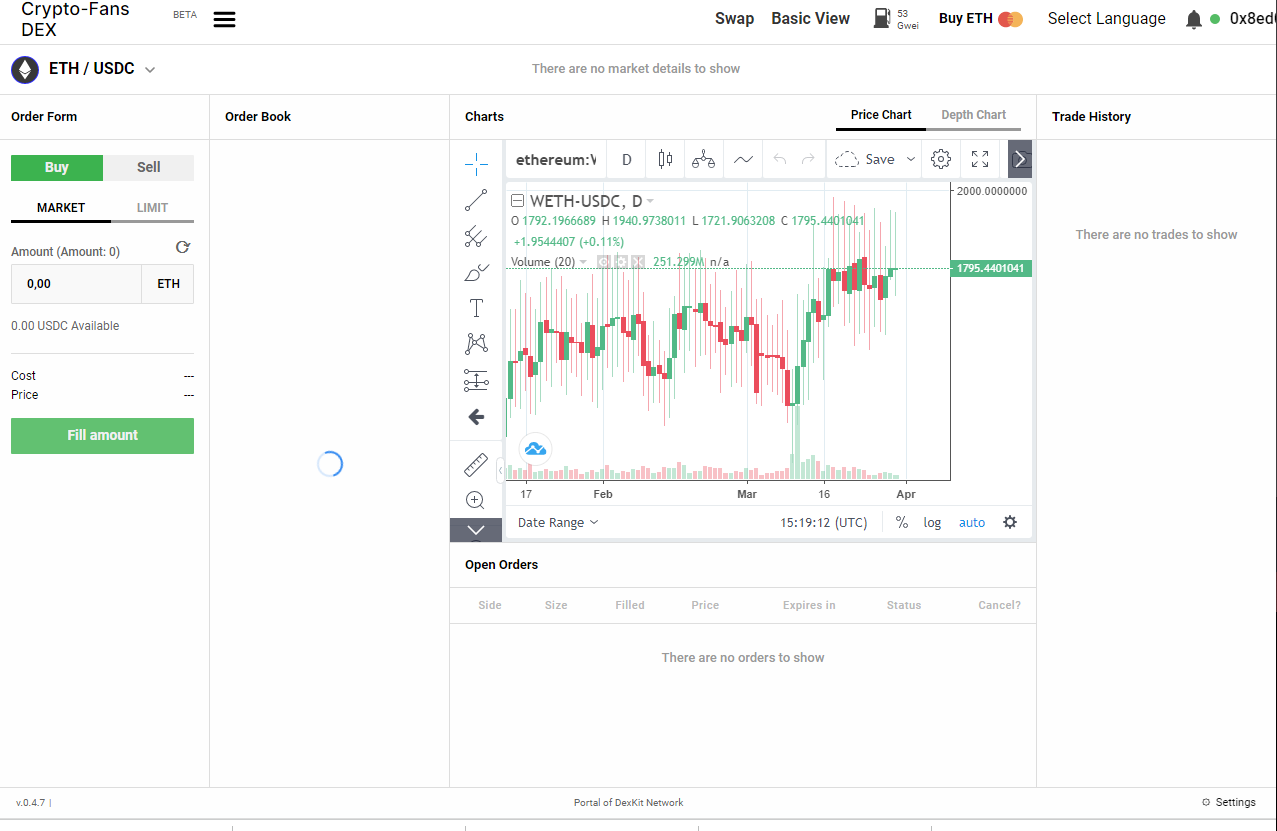Image resolution: width=1277 pixels, height=831 pixels.
Task: Refresh the amount with the reload icon
Action: coord(182,247)
